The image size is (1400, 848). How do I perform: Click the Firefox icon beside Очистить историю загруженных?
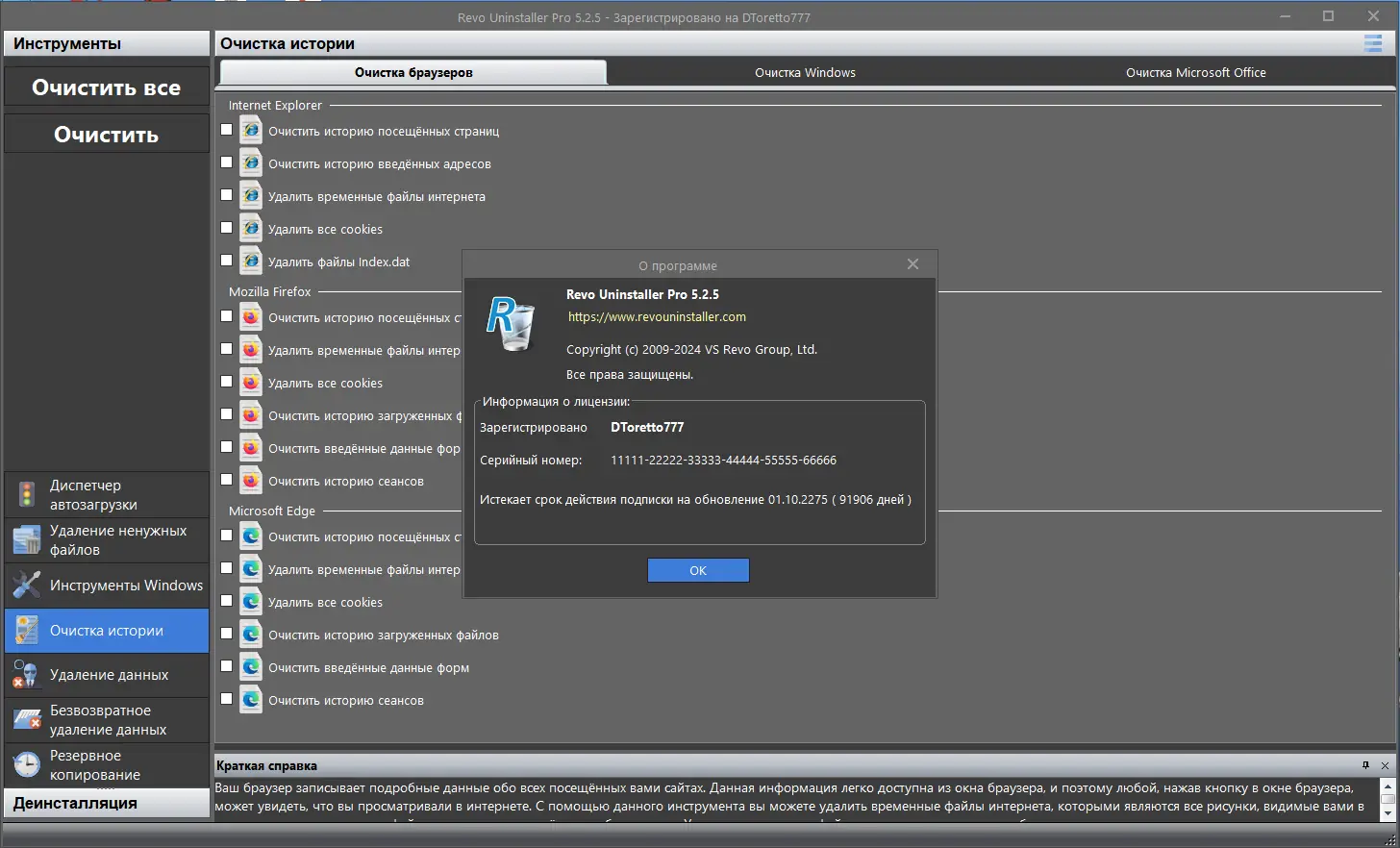251,414
